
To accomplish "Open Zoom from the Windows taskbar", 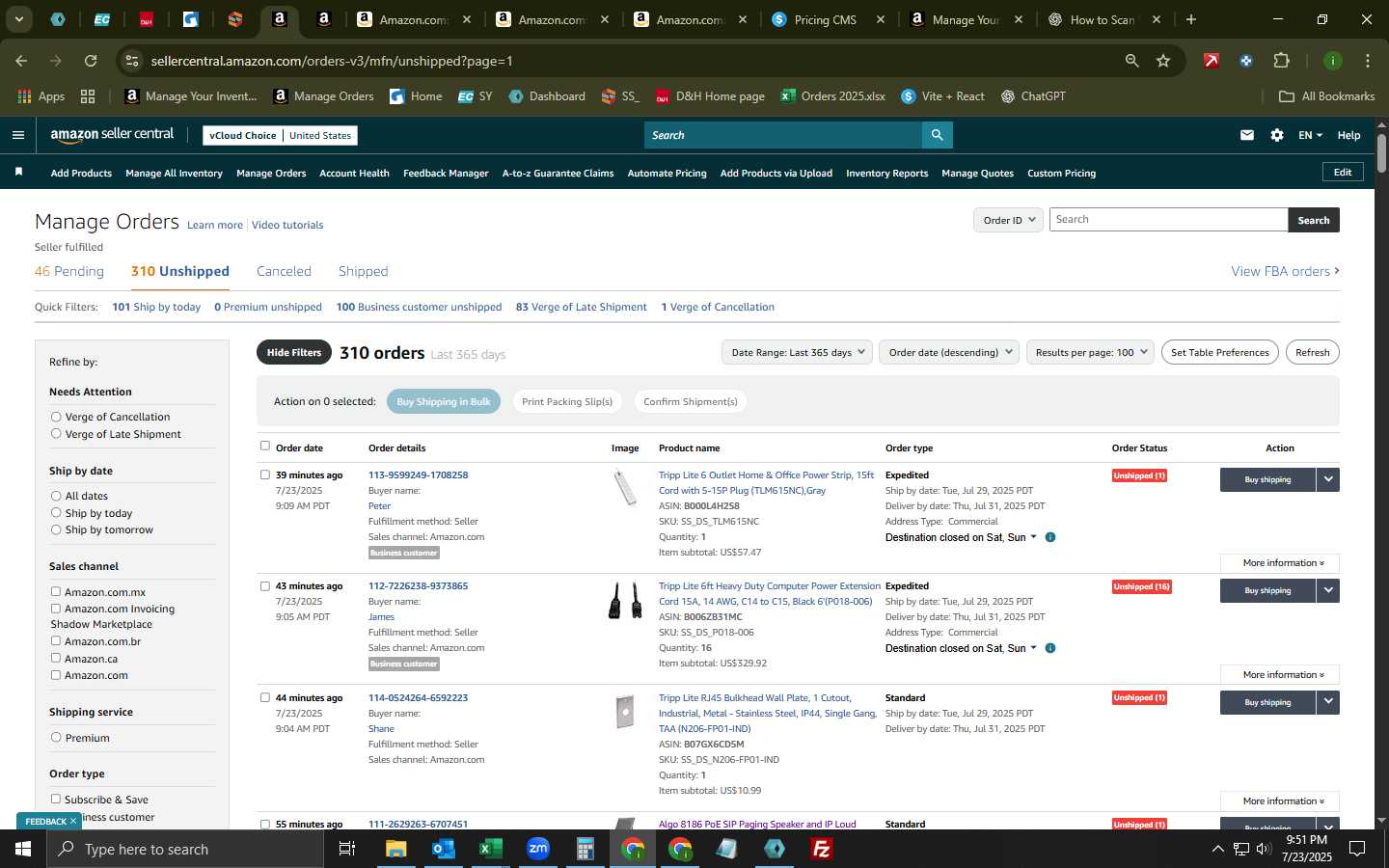I will click(x=537, y=849).
